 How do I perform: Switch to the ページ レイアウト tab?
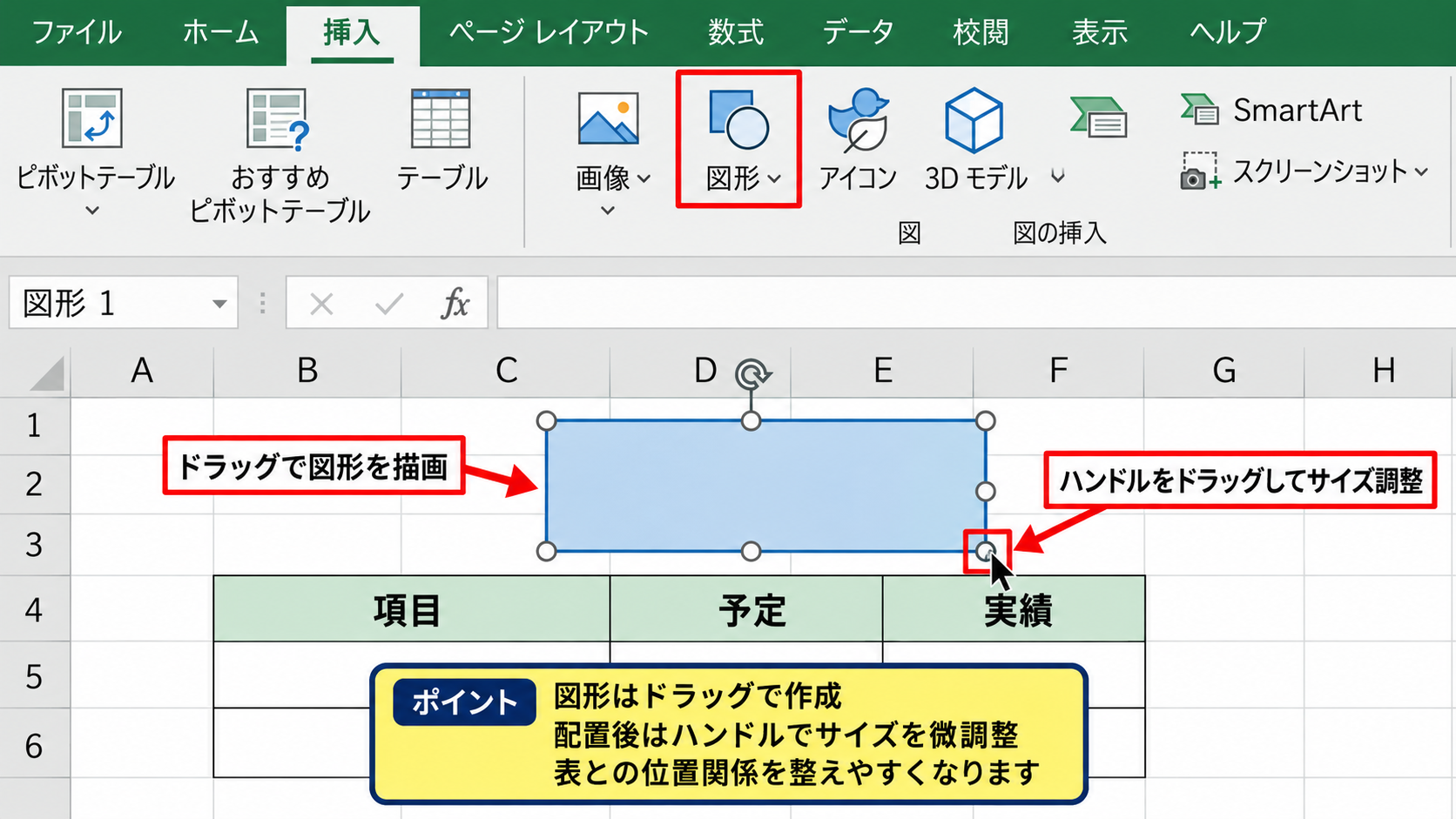pos(549,32)
